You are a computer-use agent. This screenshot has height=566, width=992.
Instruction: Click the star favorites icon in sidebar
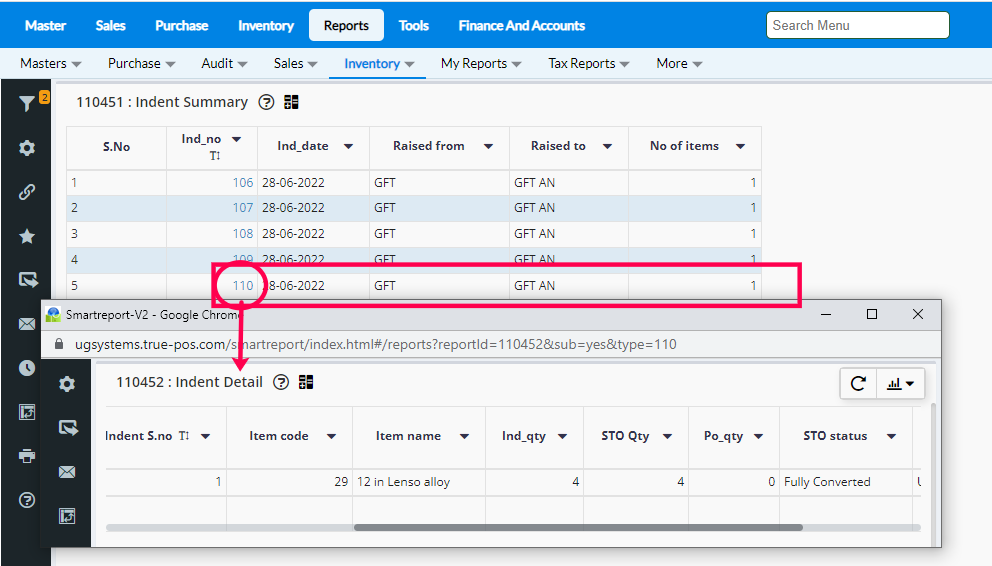point(27,236)
